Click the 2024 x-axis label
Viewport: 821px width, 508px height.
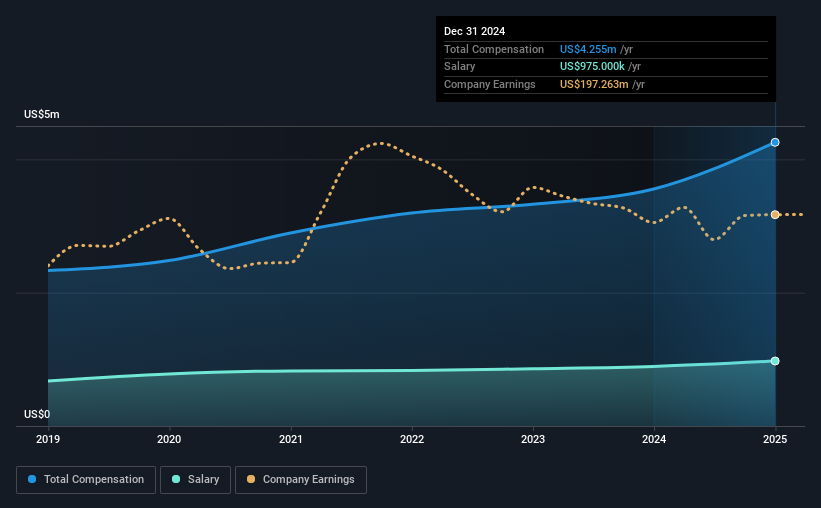coord(654,439)
